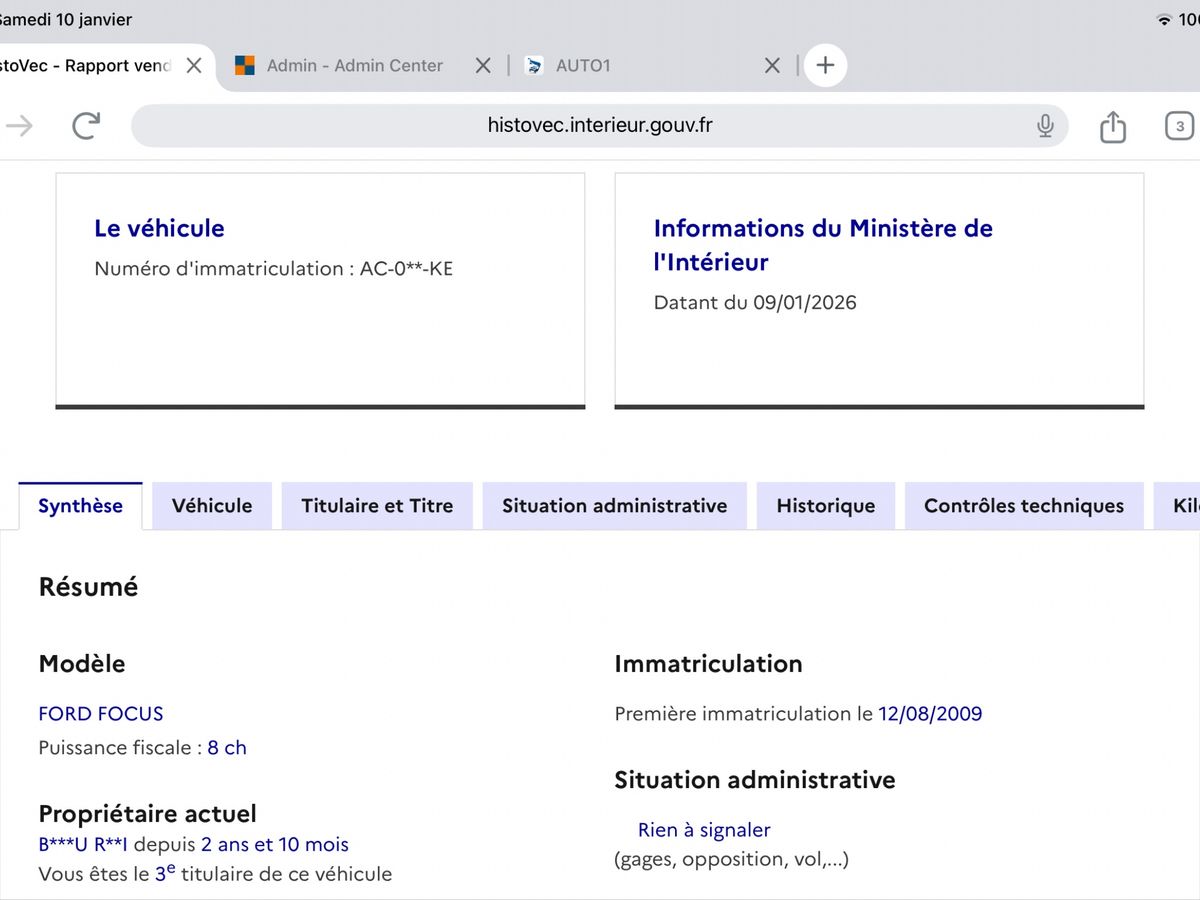Click the histovec.interieur.gouv.fr address field
The image size is (1200, 900).
(599, 125)
